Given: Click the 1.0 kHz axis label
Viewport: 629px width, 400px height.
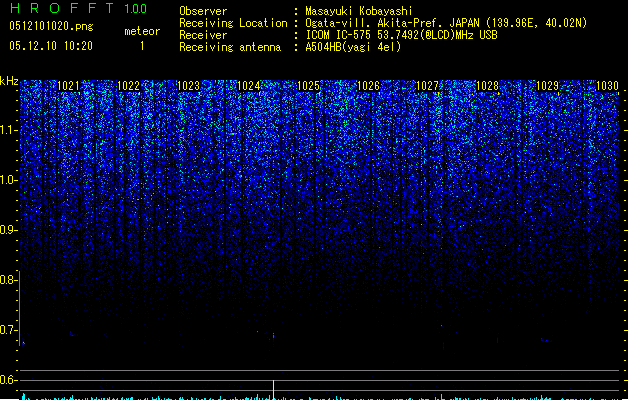Looking at the screenshot, I should pyautogui.click(x=9, y=180).
